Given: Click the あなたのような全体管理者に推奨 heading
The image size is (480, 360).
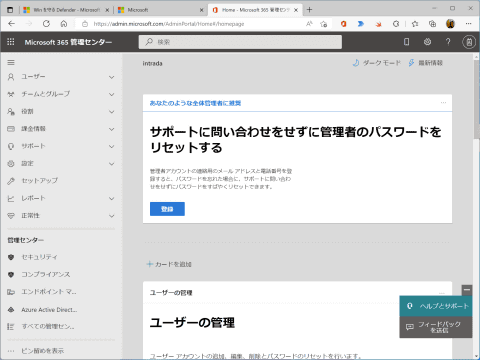Looking at the screenshot, I should pos(195,103).
